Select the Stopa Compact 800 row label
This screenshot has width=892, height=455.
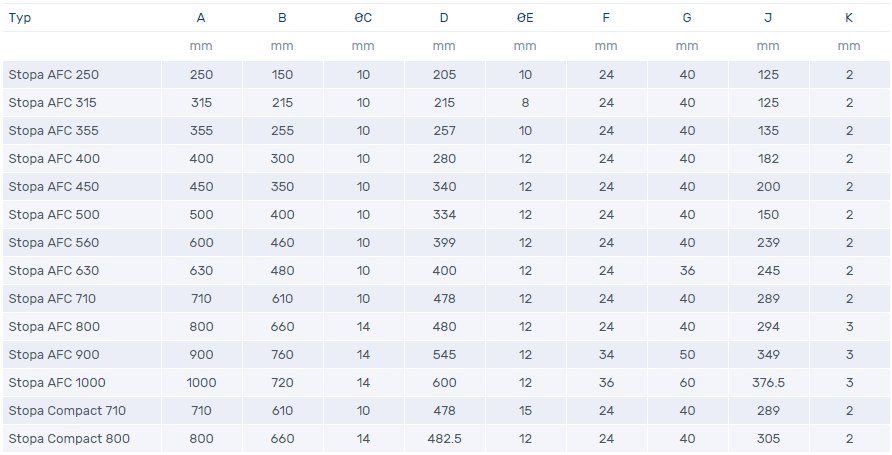coord(69,438)
